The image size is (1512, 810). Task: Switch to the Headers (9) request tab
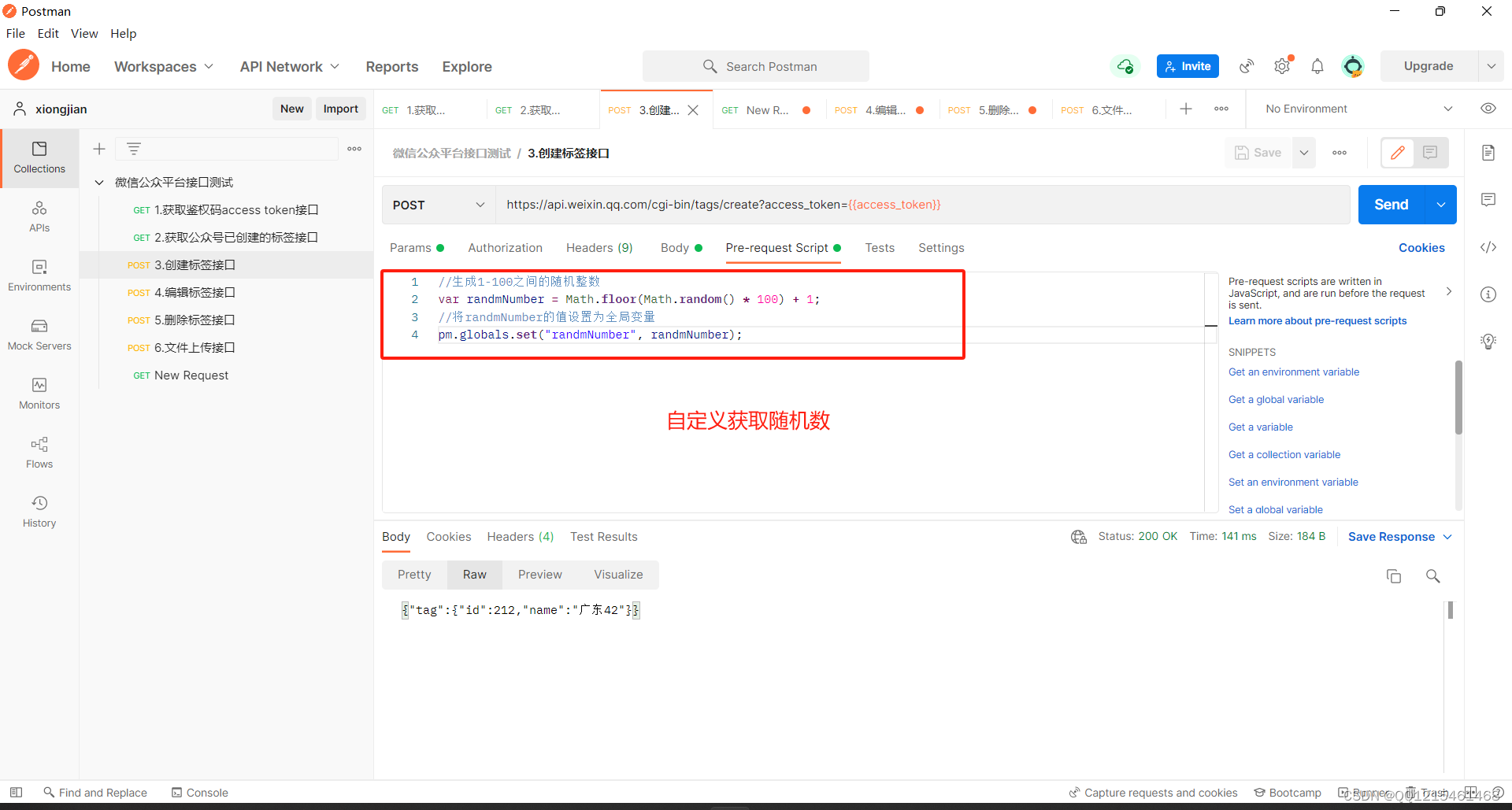(599, 248)
